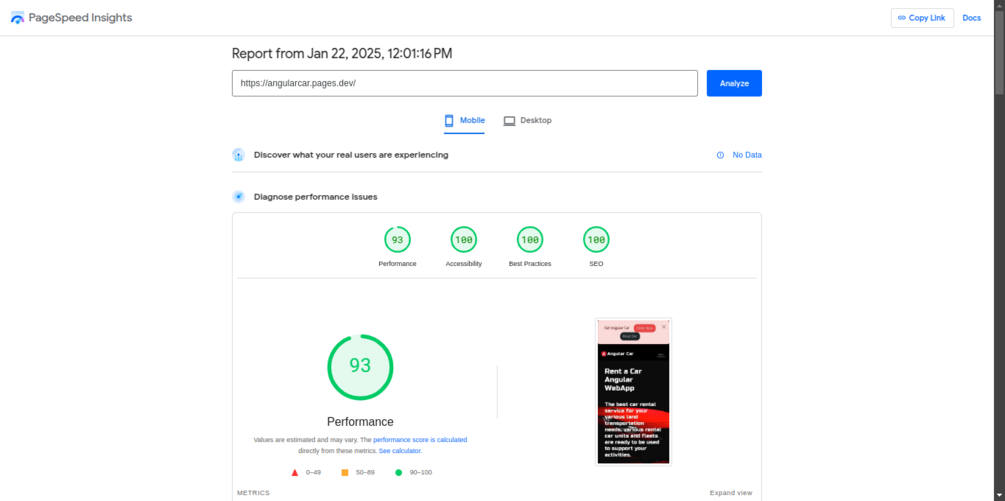Screen dimensions: 1005x501
Task: Switch to the Mobile tab
Action: click(x=465, y=120)
